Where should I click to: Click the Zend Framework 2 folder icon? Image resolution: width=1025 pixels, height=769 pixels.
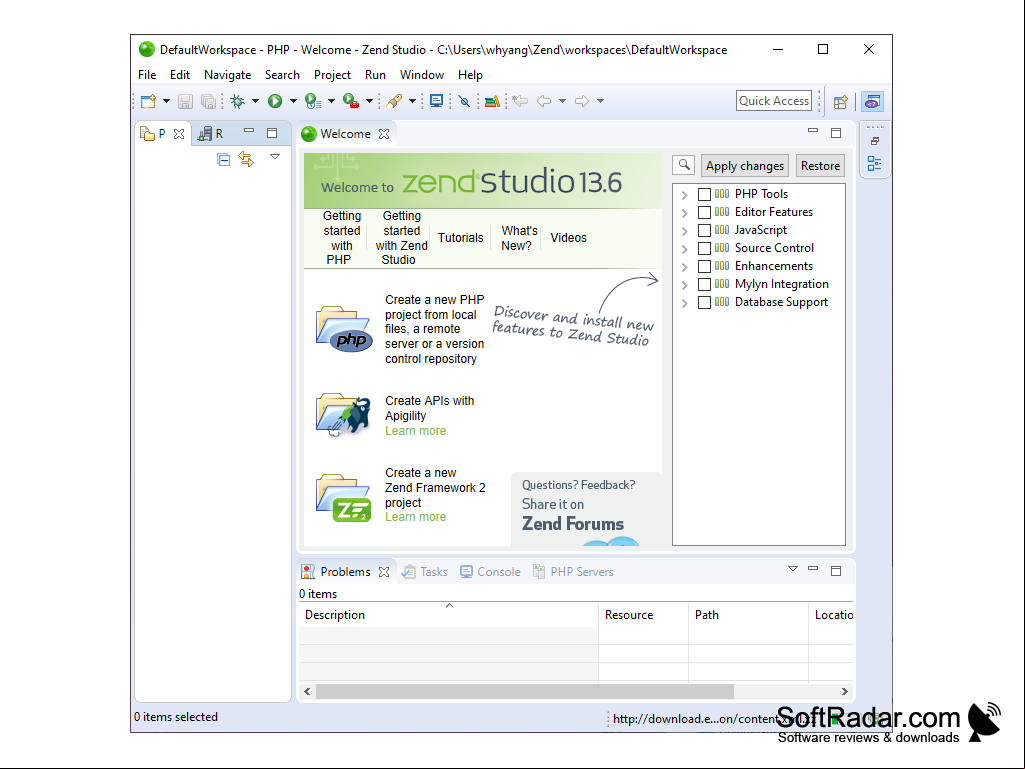(344, 498)
